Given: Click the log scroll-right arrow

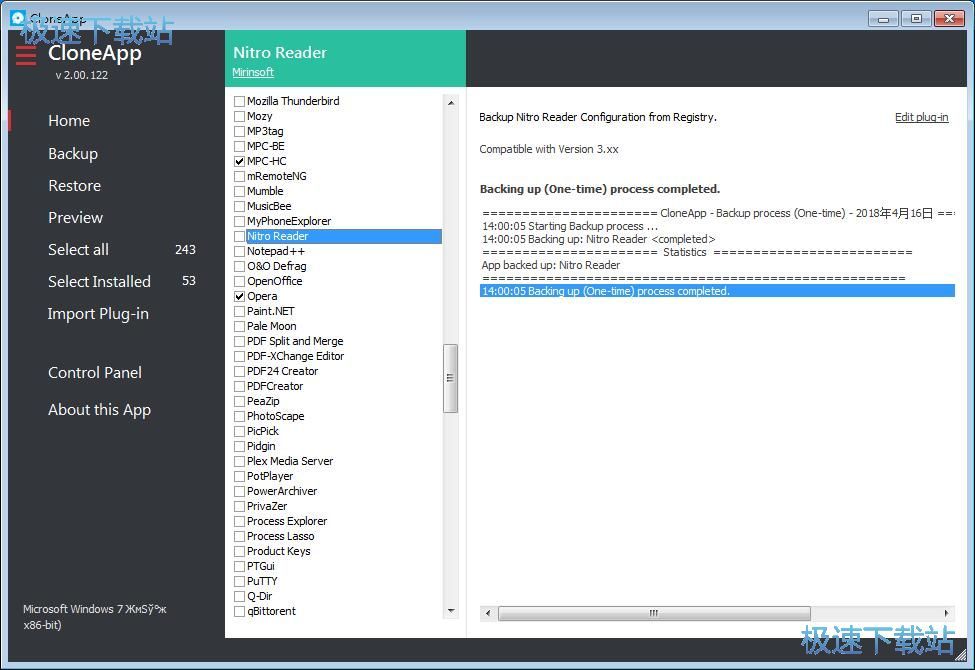Looking at the screenshot, I should (x=946, y=613).
